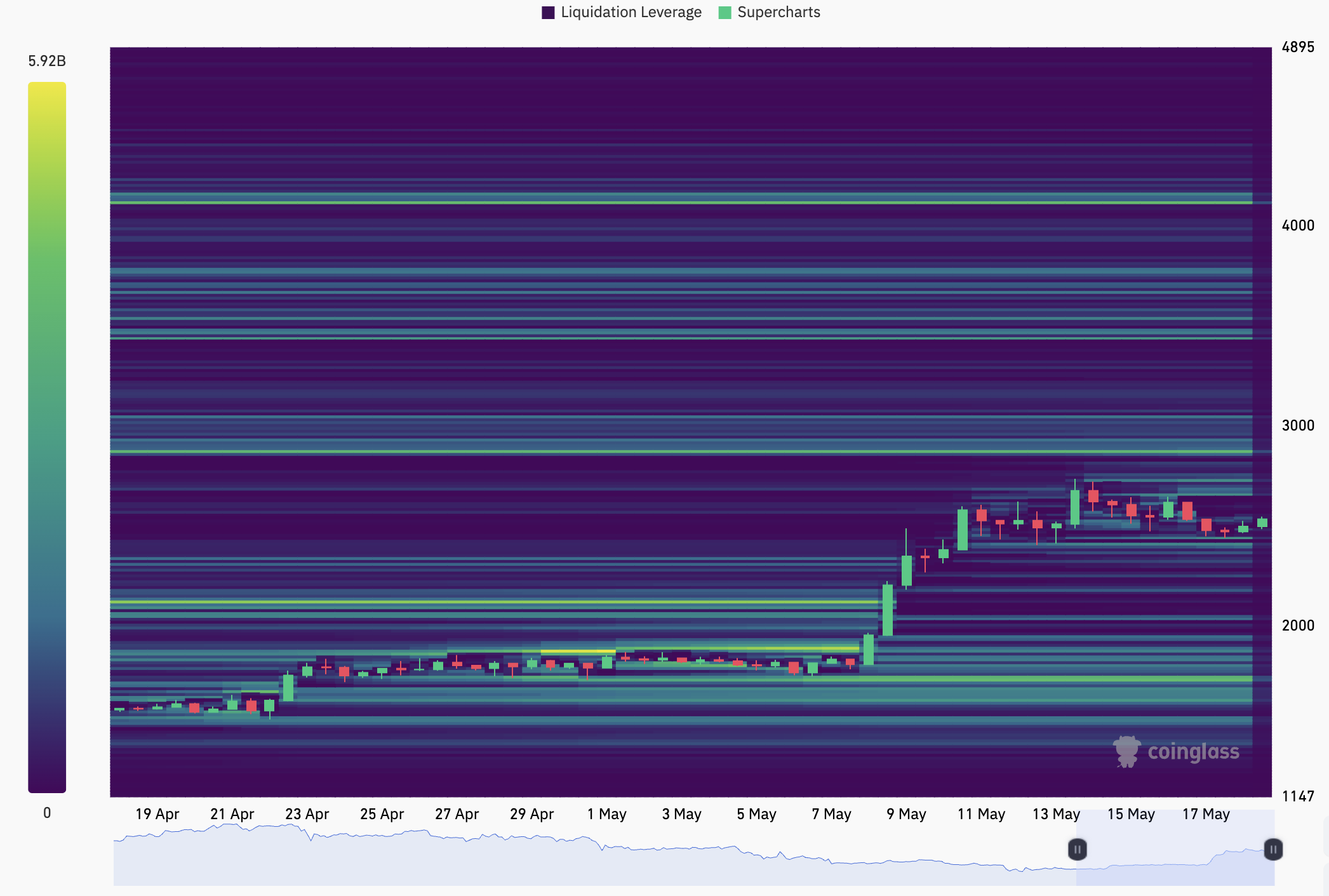Screen dimensions: 1329x896
Task: Click the green Supercharts legend swatch
Action: click(724, 12)
